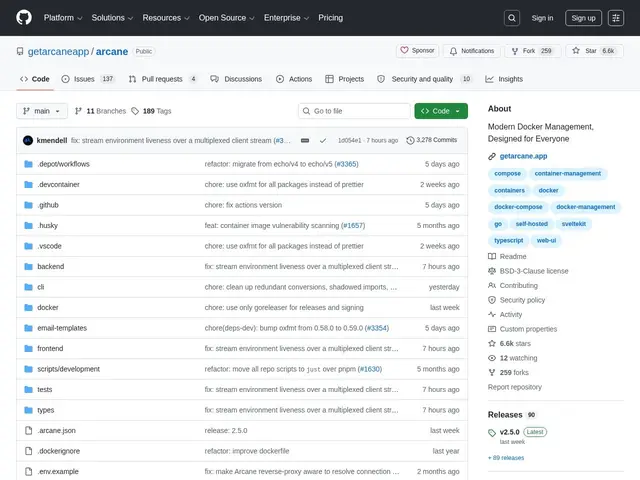Open the + 89 releases link

506,458
